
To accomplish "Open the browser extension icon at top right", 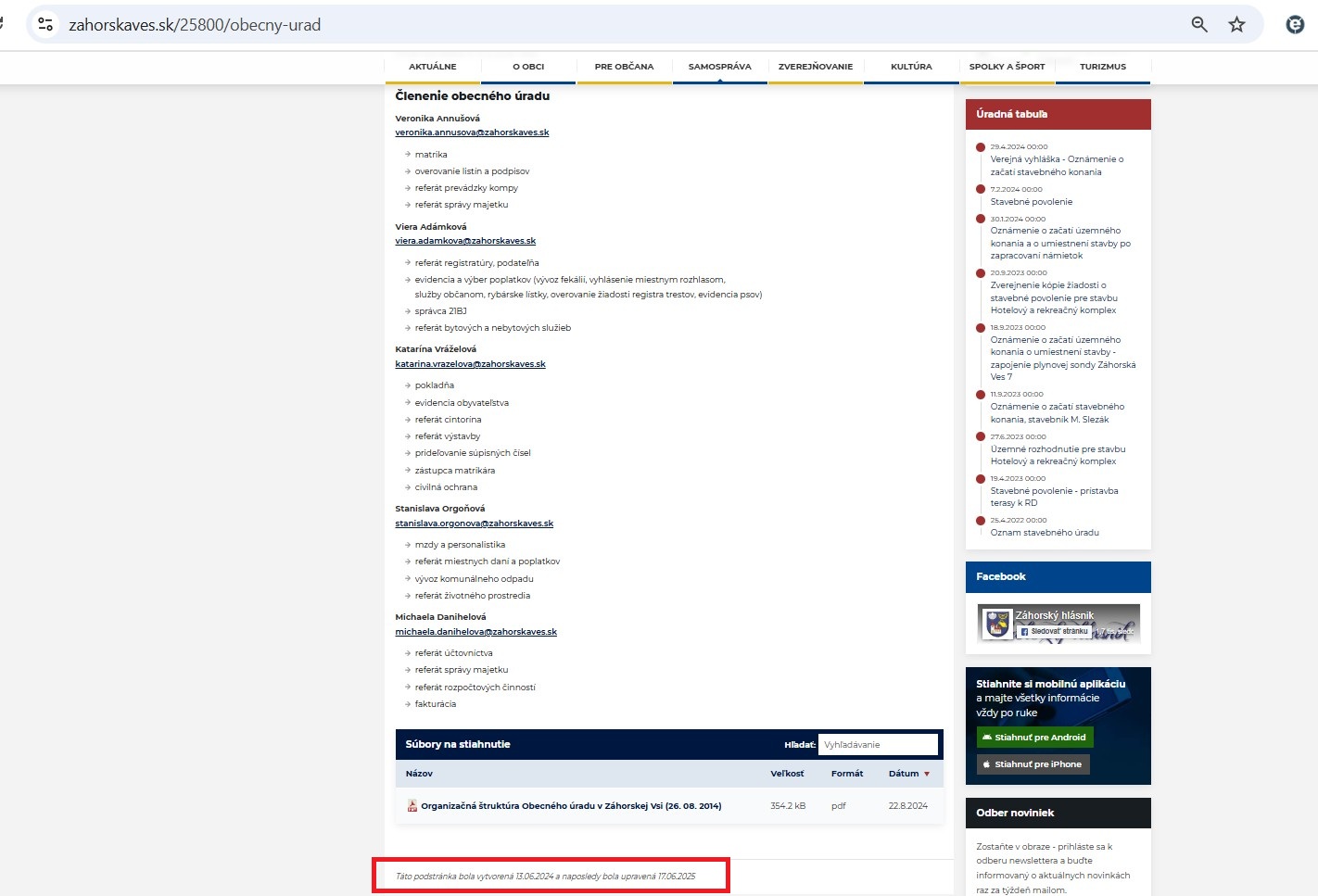I will point(1296,25).
